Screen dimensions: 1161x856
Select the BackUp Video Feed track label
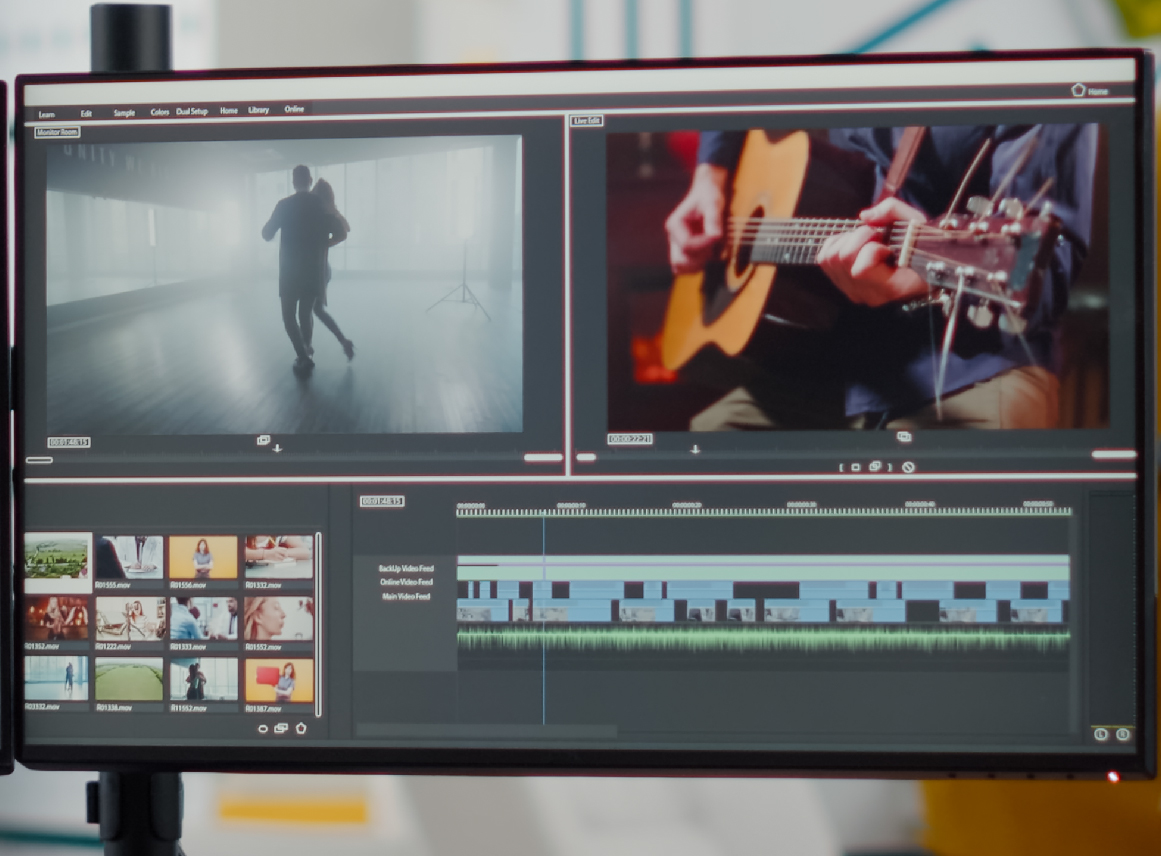[405, 568]
